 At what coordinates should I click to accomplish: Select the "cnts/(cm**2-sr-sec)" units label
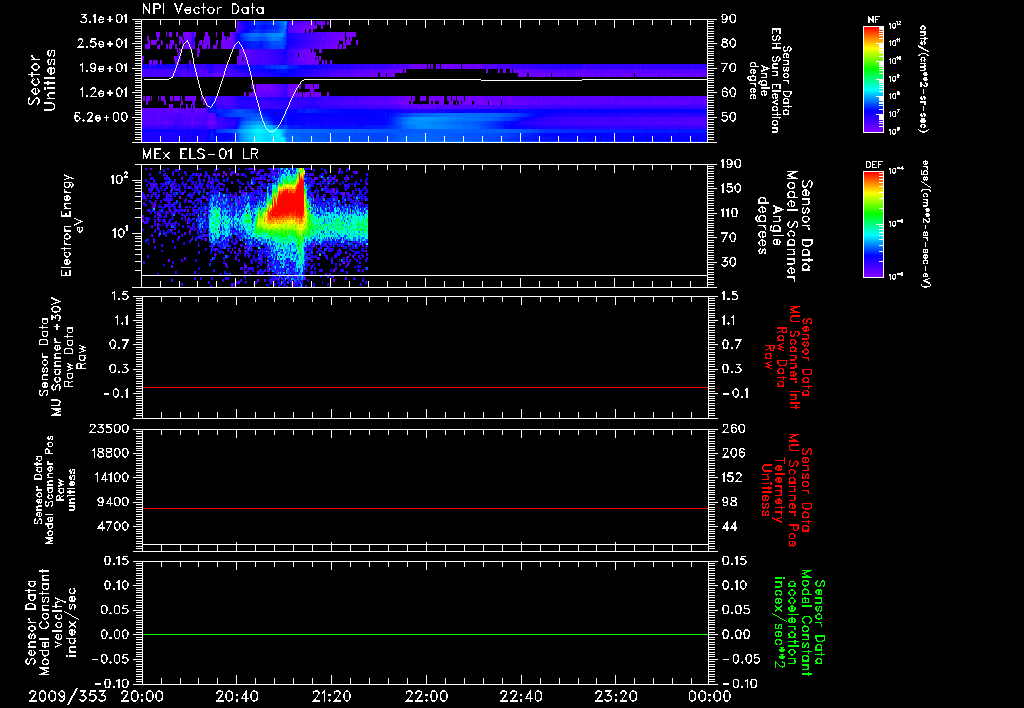(x=923, y=78)
